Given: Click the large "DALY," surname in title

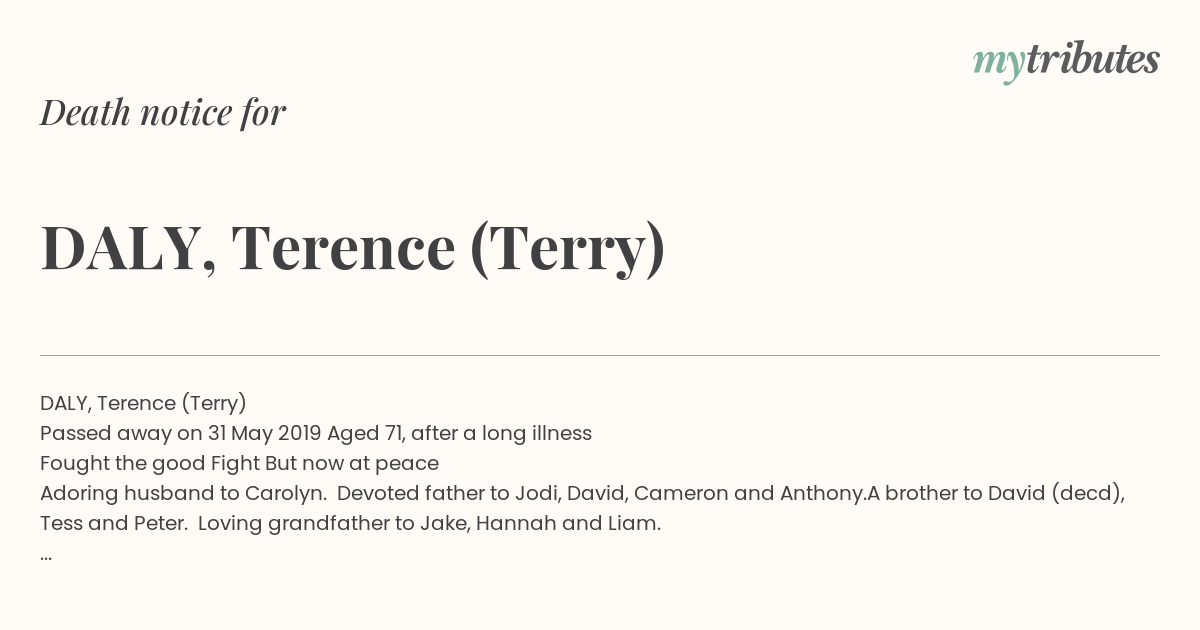Looking at the screenshot, I should 129,250.
